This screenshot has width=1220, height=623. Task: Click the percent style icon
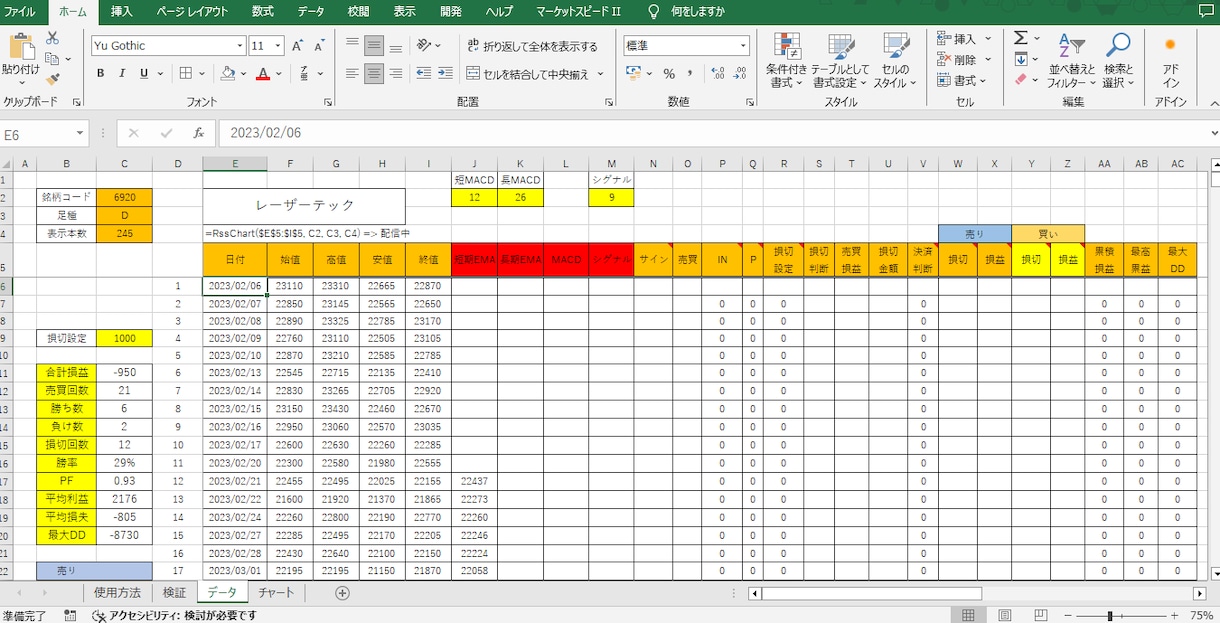(668, 74)
